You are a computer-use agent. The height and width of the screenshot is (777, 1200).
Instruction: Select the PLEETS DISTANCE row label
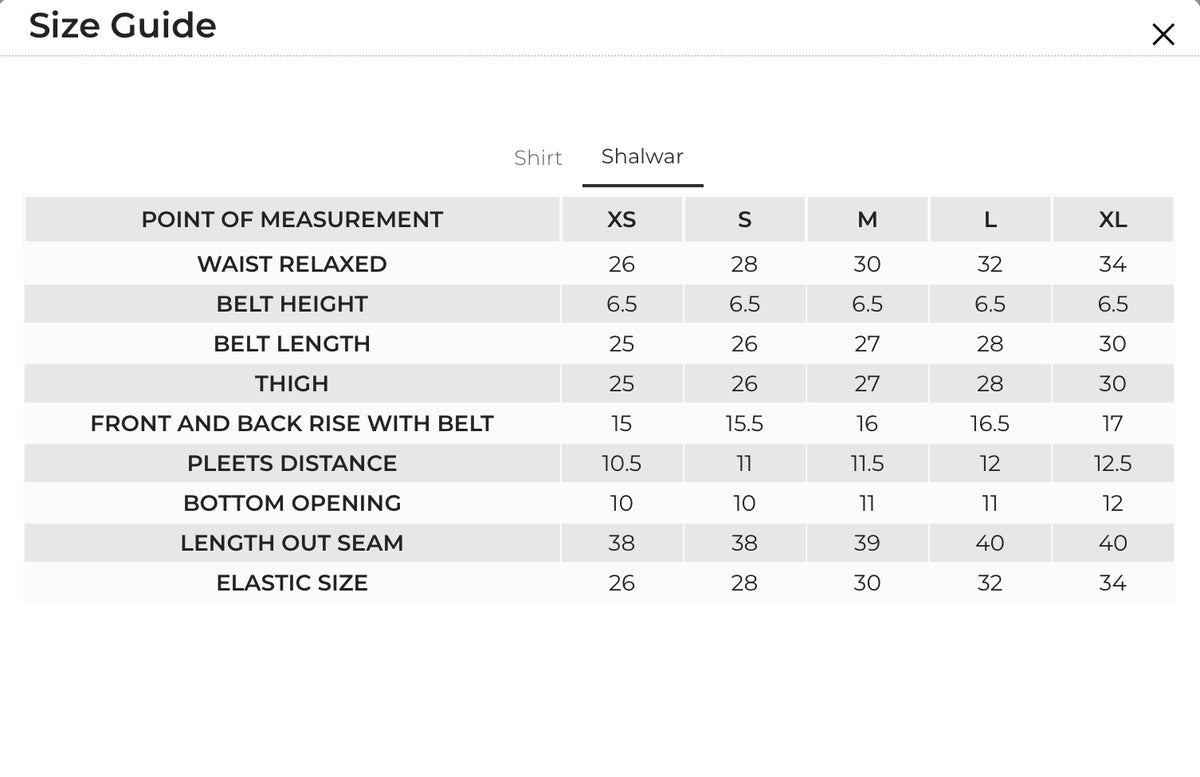click(292, 464)
